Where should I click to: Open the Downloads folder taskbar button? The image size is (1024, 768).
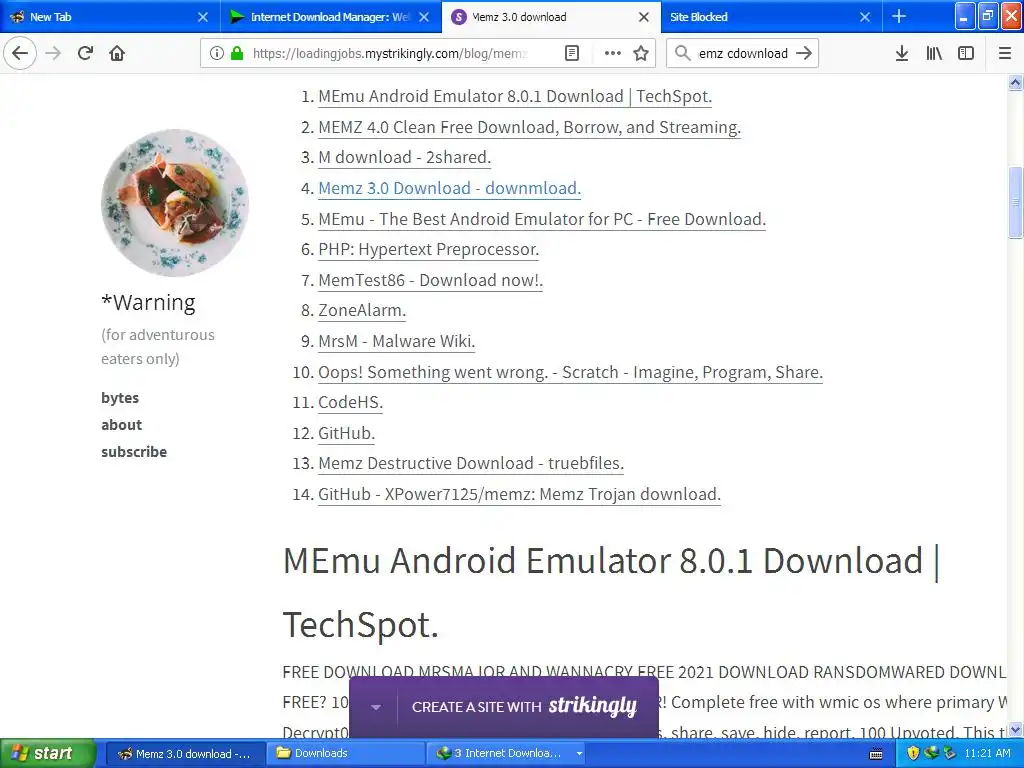pyautogui.click(x=345, y=753)
